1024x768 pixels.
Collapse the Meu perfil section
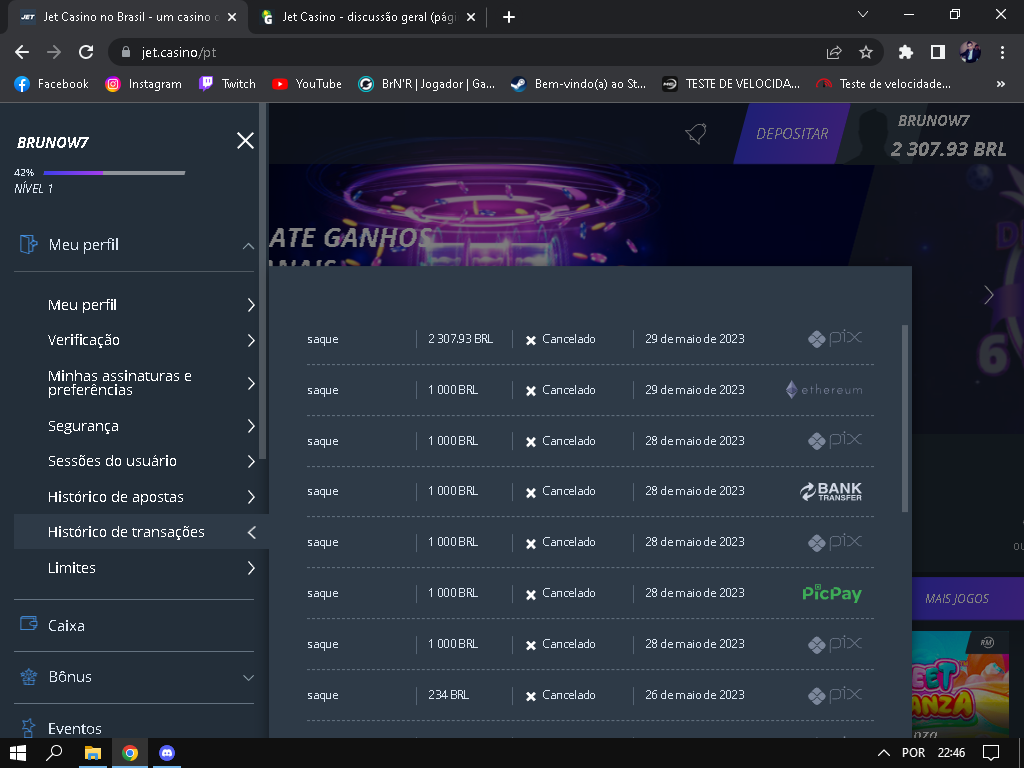click(x=247, y=245)
